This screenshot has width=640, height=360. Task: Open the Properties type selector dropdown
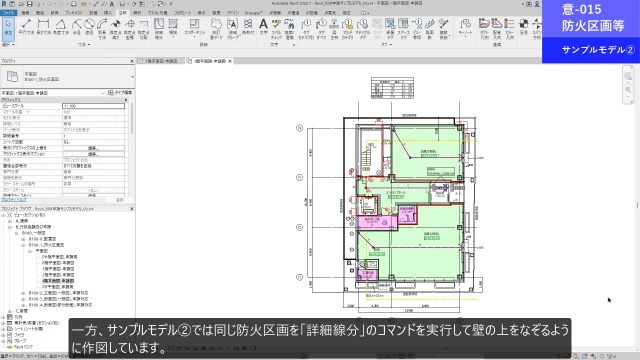point(132,77)
